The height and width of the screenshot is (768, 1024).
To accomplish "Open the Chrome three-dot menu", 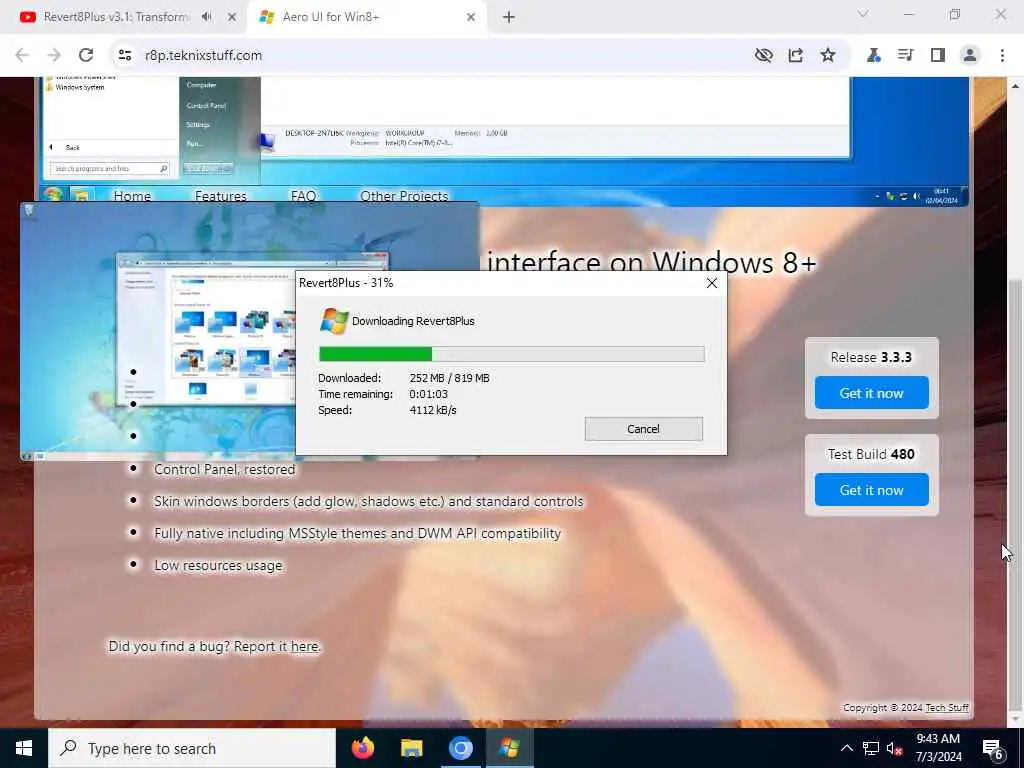I will point(1002,56).
